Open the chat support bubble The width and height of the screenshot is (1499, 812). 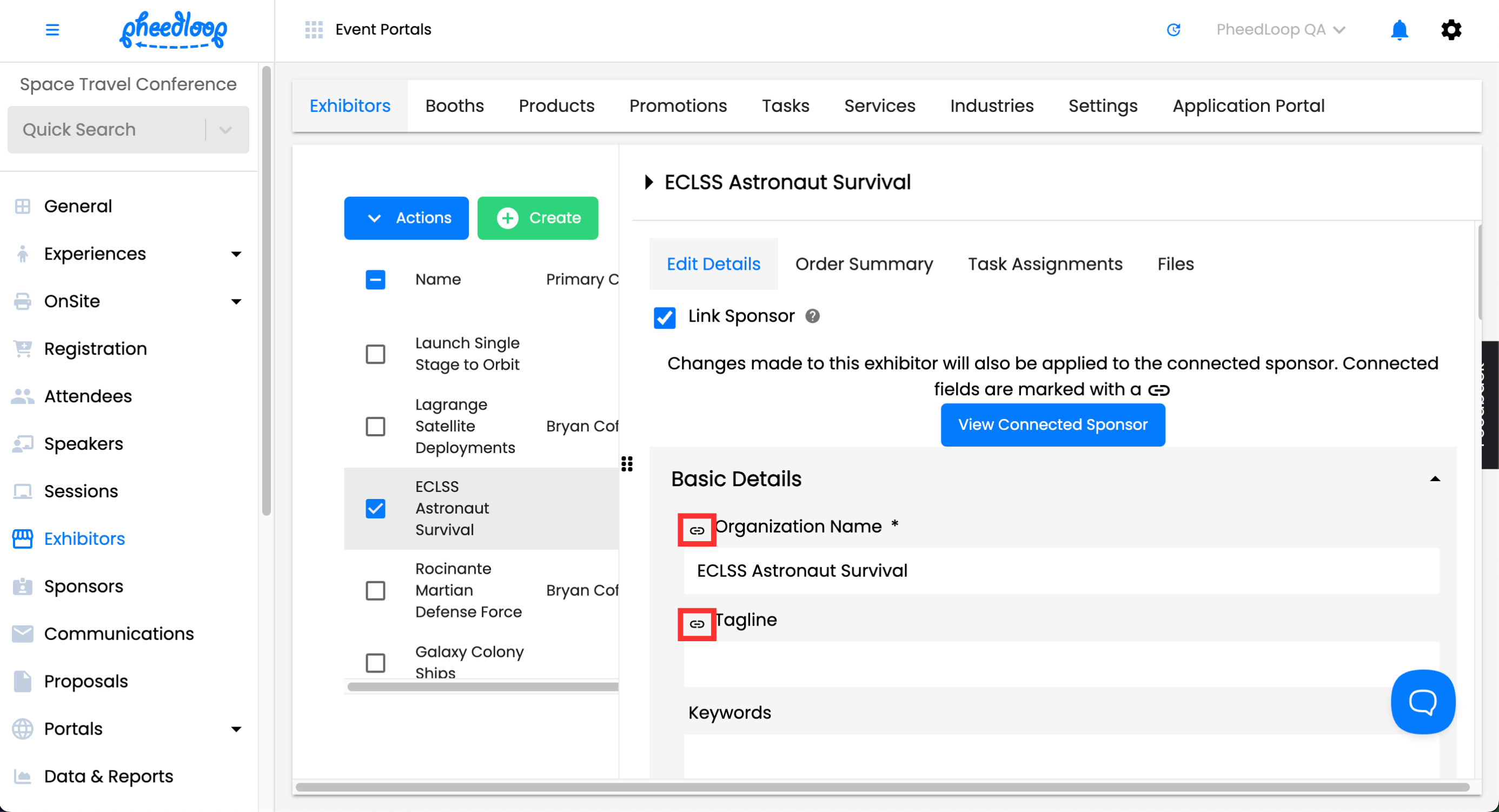[x=1422, y=702]
